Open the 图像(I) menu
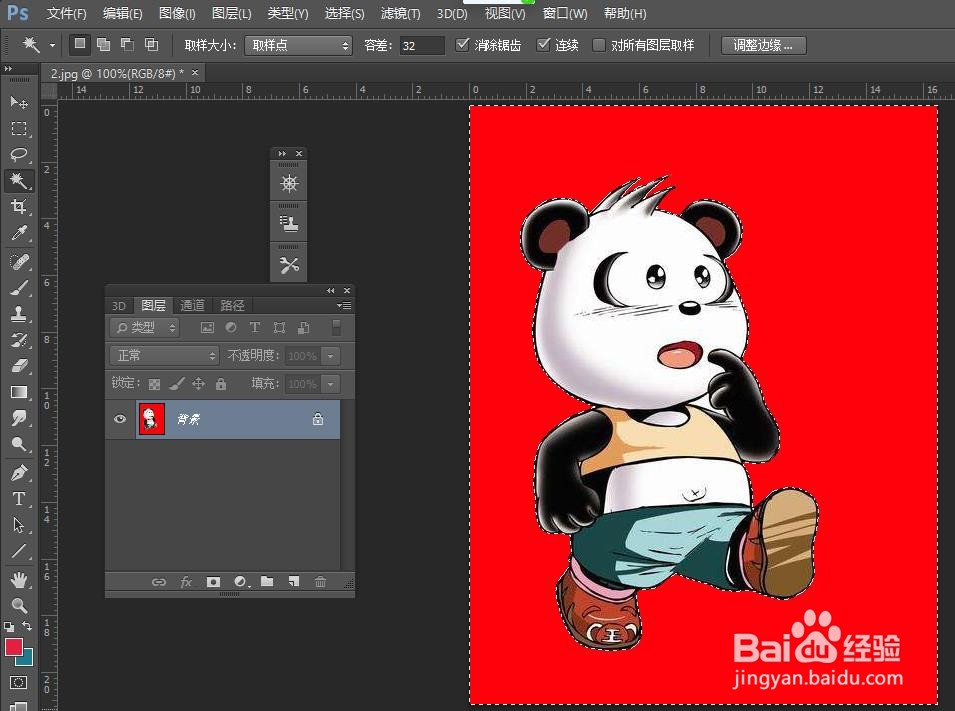The width and height of the screenshot is (955, 711). coord(177,13)
